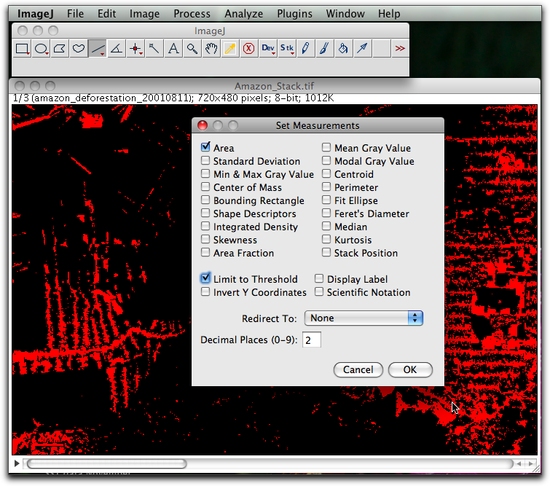Activate the Angle tool
The width and height of the screenshot is (550, 486).
point(116,48)
